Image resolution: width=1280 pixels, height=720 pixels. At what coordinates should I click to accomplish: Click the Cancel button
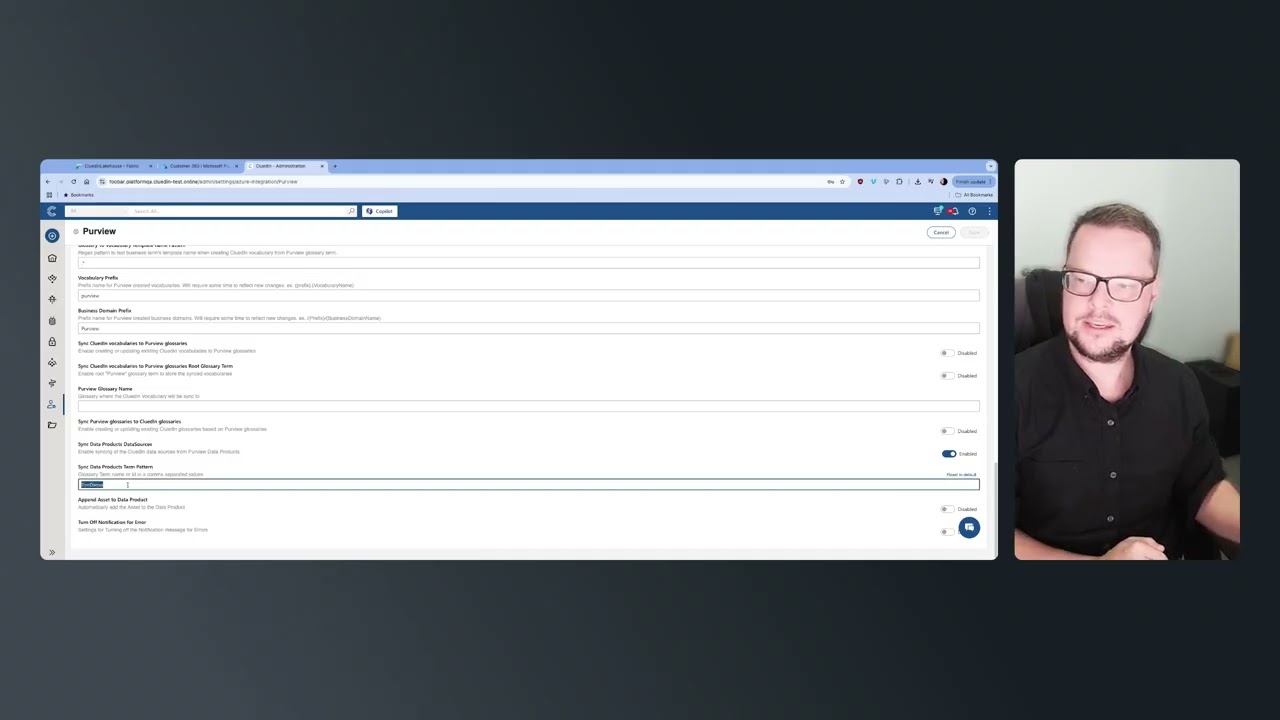click(941, 232)
